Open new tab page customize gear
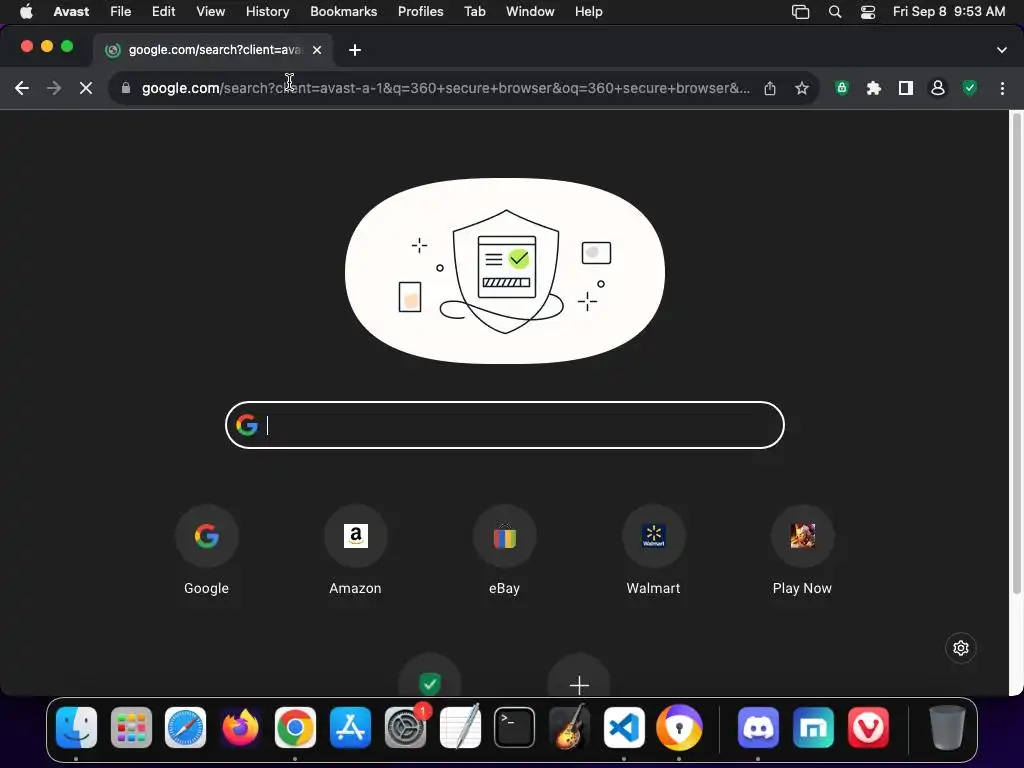Screen dimensions: 1024x768 [x=961, y=648]
